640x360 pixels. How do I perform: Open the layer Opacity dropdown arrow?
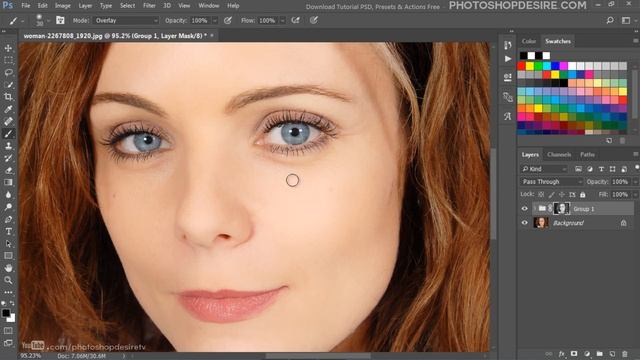pyautogui.click(x=635, y=182)
